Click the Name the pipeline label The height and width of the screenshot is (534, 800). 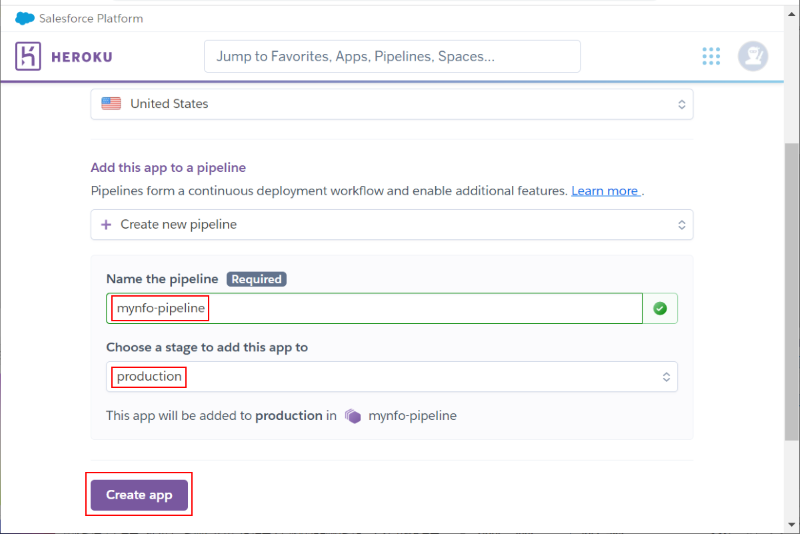[162, 279]
